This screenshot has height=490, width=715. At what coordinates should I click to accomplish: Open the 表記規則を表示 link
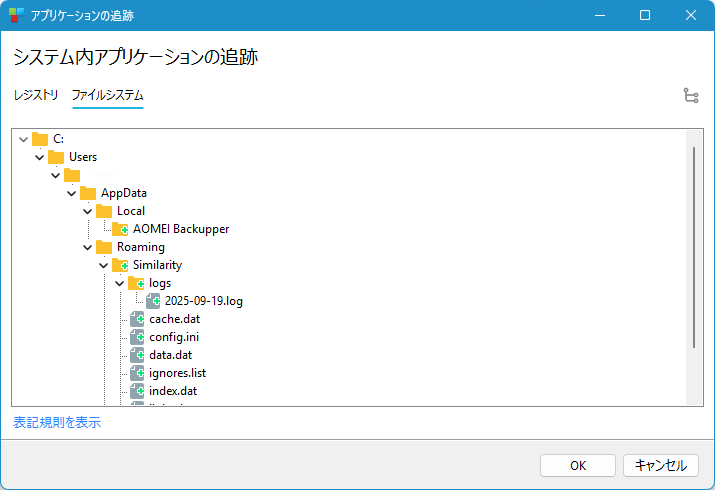[57, 423]
